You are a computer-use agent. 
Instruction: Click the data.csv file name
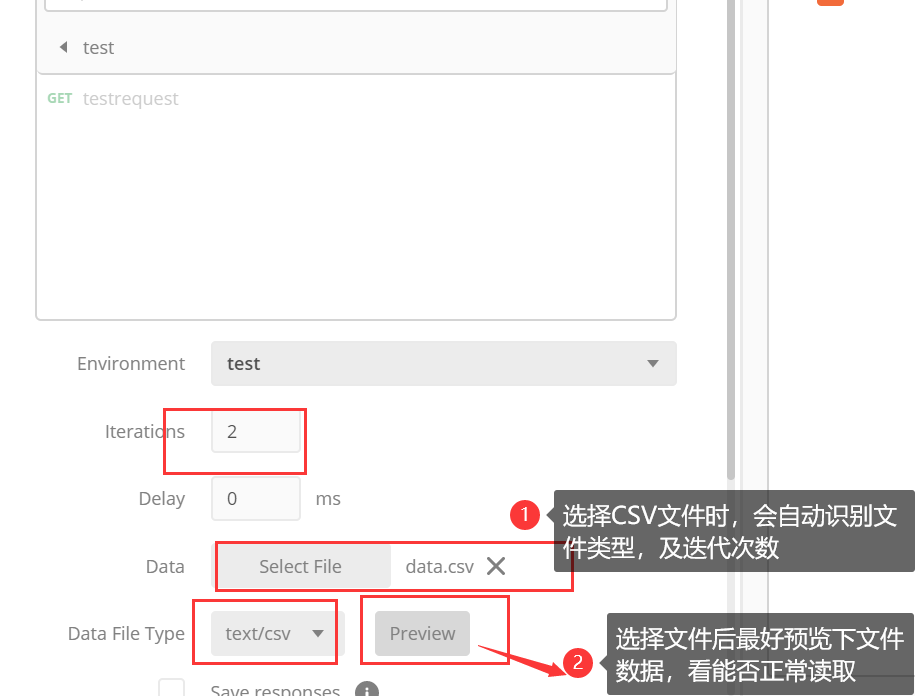pyautogui.click(x=439, y=566)
